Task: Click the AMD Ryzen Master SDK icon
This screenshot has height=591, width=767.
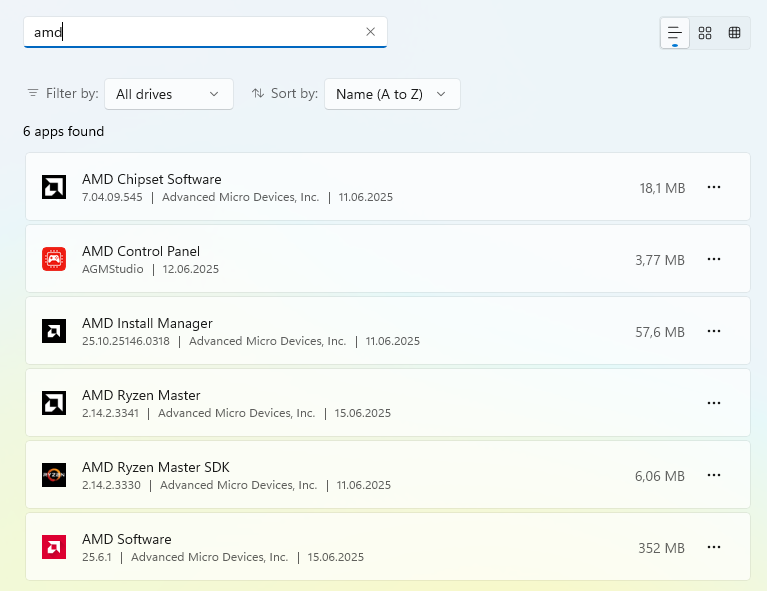Action: [x=54, y=475]
